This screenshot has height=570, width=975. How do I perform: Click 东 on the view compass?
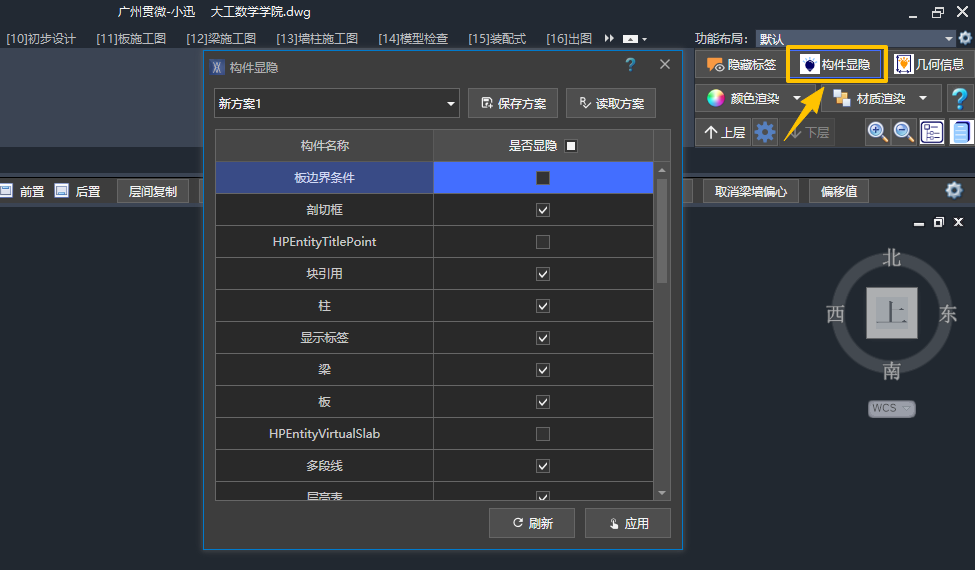948,314
